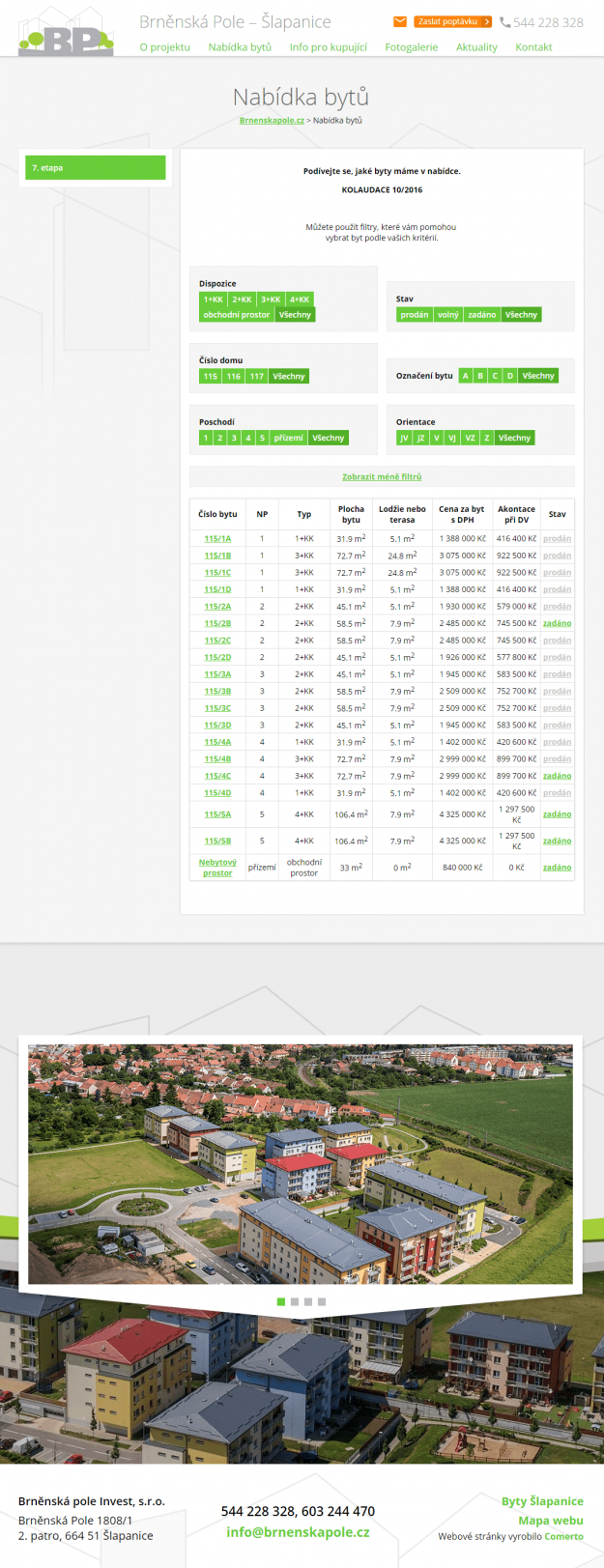Viewport: 604px width, 1568px height.
Task: Select apartment designation C filter
Action: 495,376
